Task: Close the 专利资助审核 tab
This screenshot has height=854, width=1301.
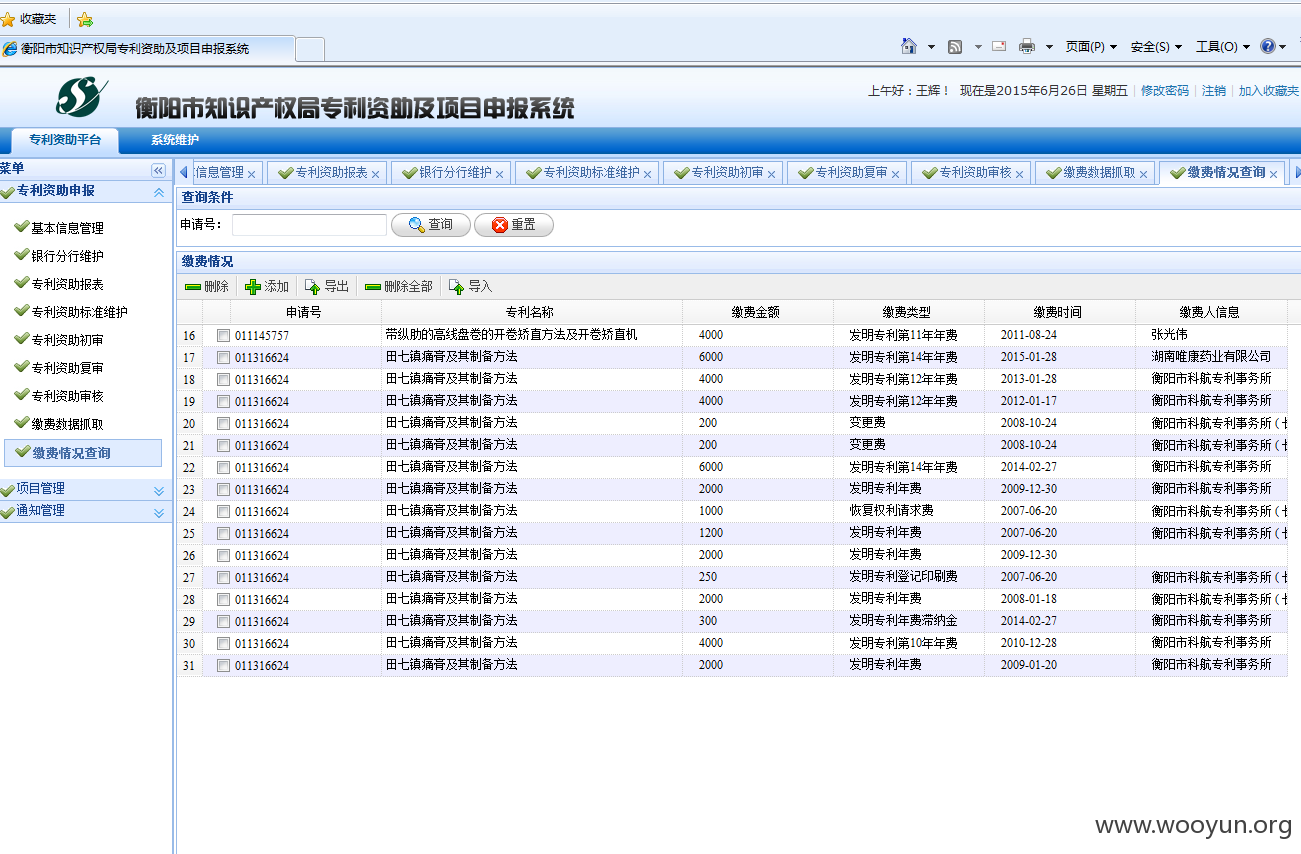Action: point(1020,174)
